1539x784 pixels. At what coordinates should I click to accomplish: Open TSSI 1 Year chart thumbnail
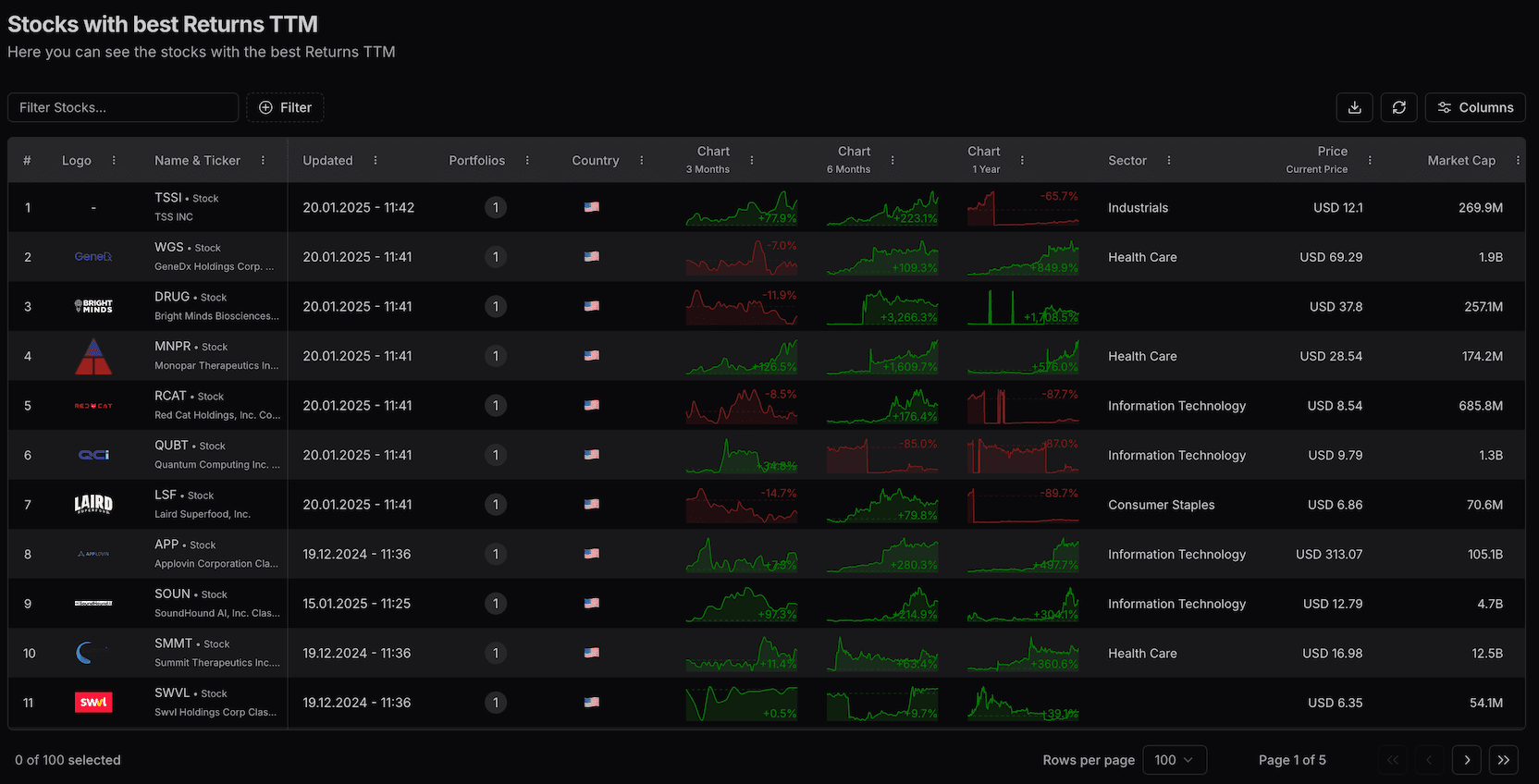[1022, 208]
